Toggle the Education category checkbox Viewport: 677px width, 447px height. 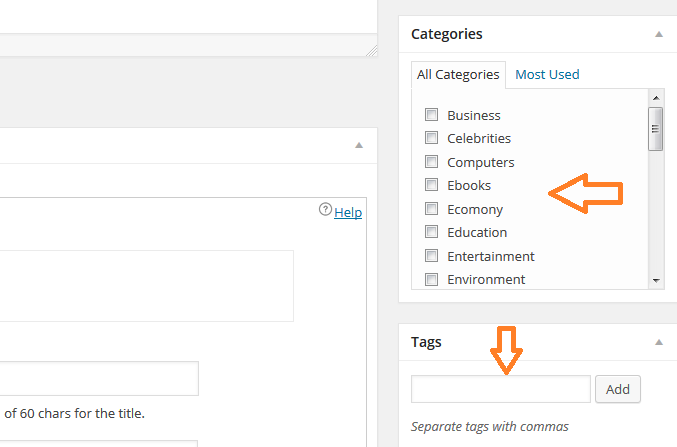[432, 232]
